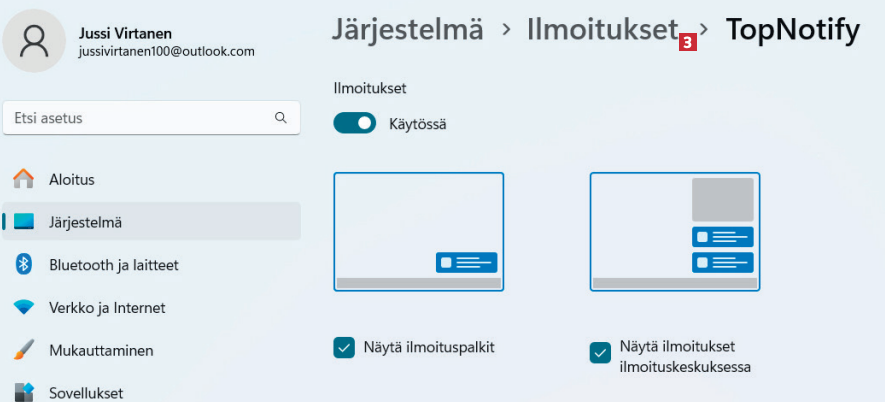This screenshot has width=885, height=402.
Task: Navigate back to Järjestelmä breadcrumb
Action: pyautogui.click(x=407, y=30)
